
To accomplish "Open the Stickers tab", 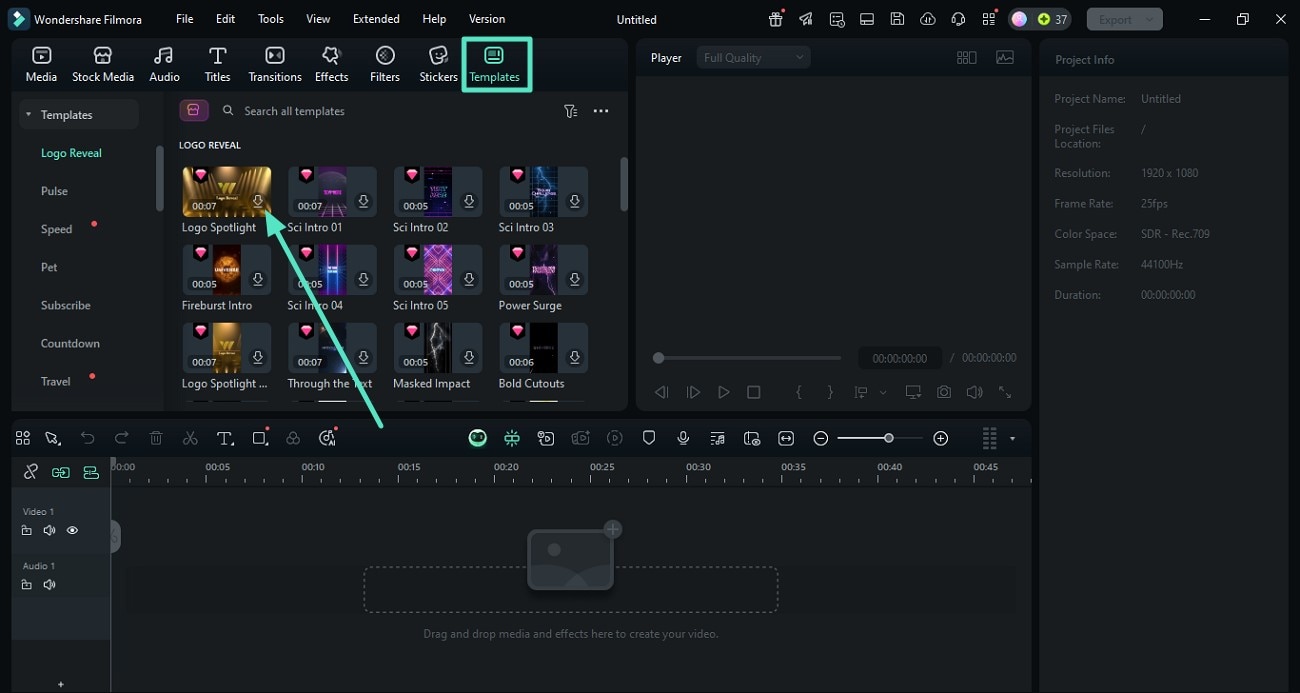I will coord(438,65).
